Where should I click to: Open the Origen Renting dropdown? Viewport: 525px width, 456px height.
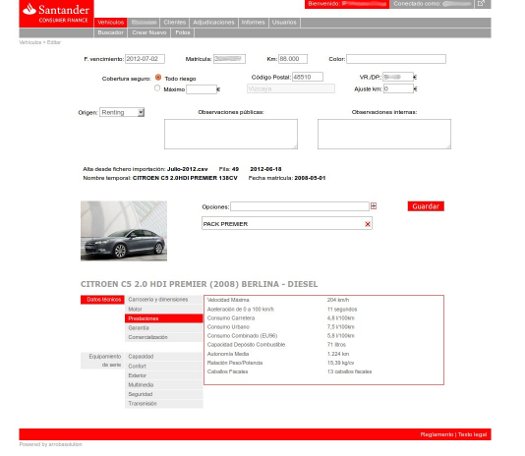tap(122, 112)
